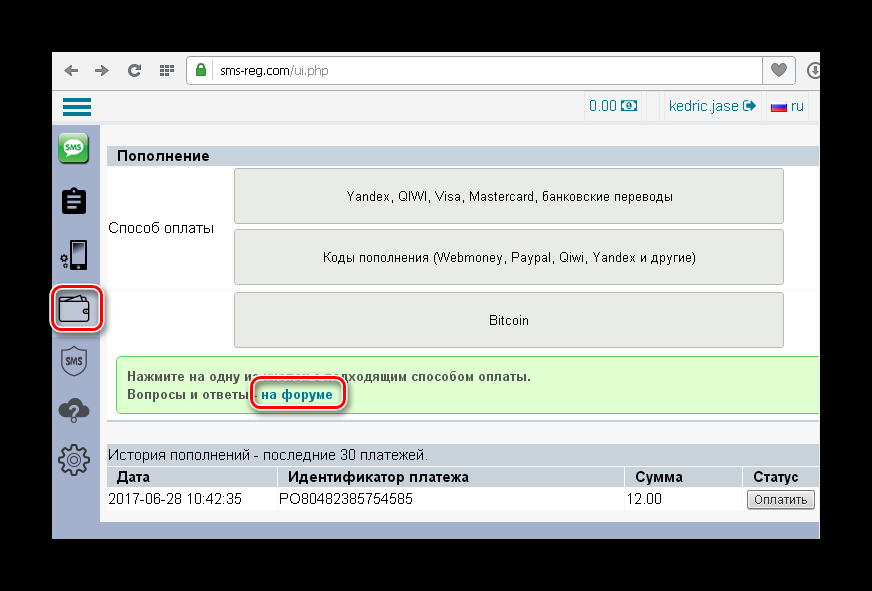Select payment ID PO80482385754585
Viewport: 872px width, 591px height.
pos(346,499)
